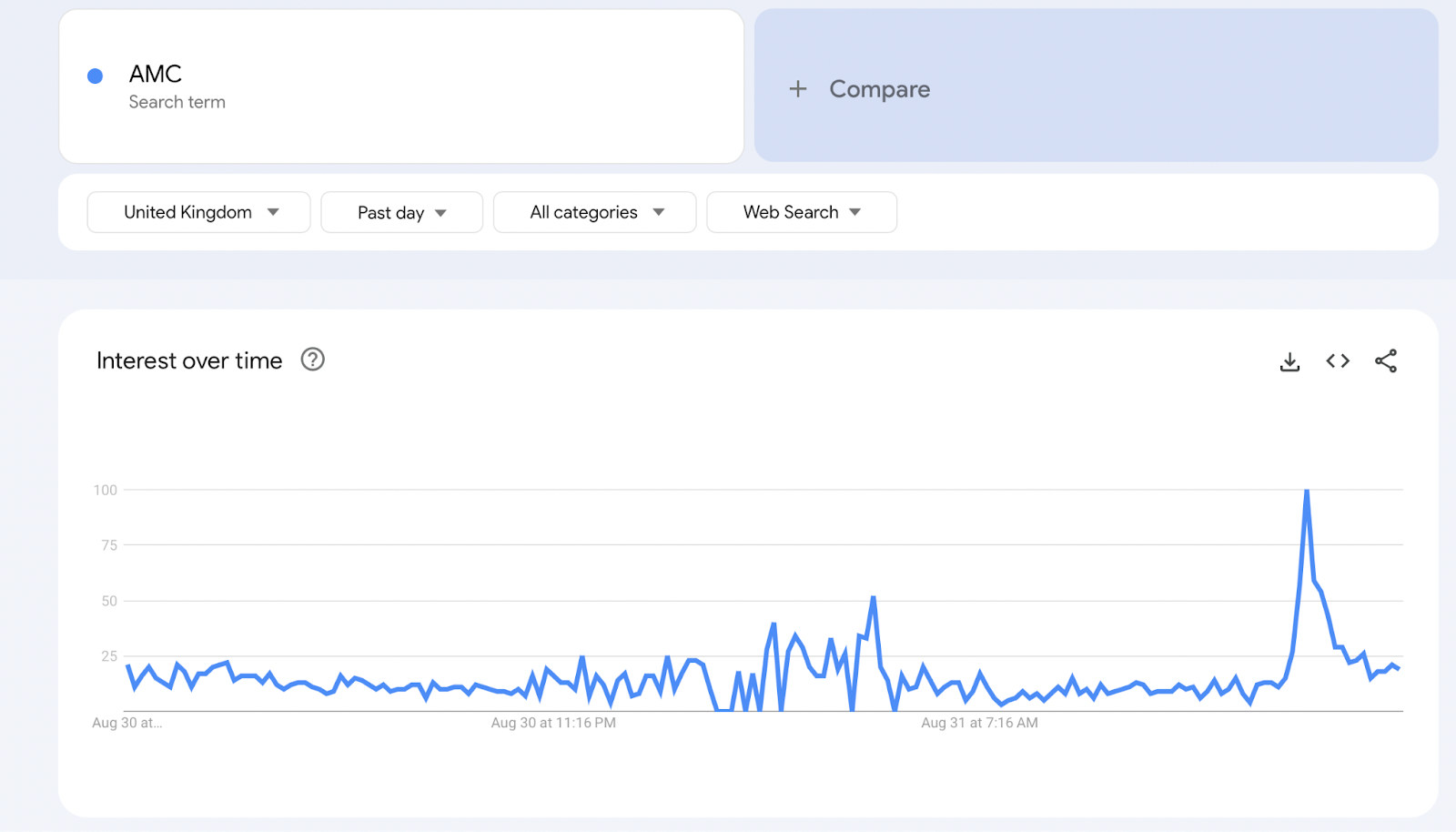Edit the AMC search term
Image resolution: width=1456 pixels, height=832 pixels.
(156, 74)
